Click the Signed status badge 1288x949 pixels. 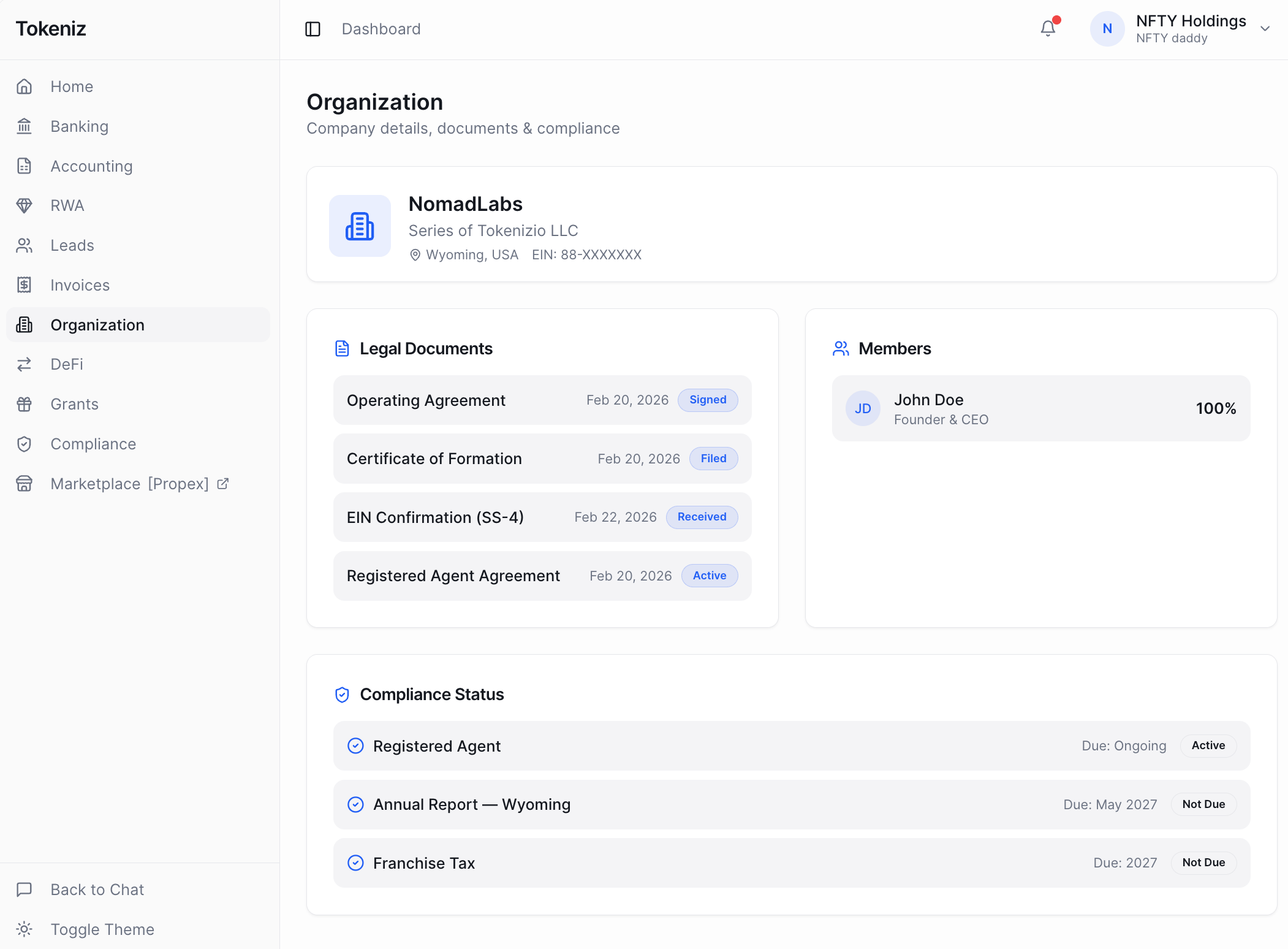pyautogui.click(x=707, y=400)
